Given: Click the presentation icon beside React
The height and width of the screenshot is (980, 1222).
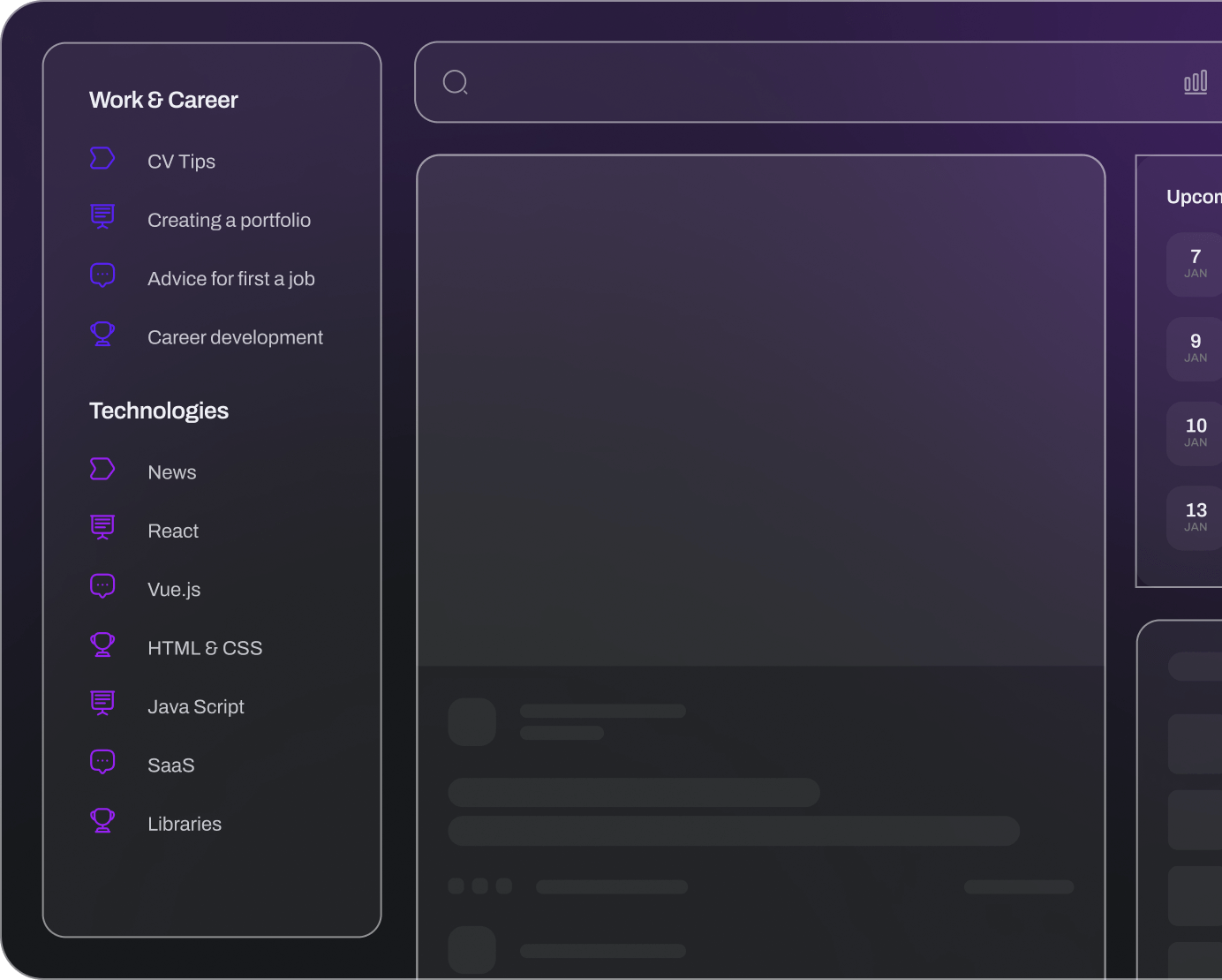Looking at the screenshot, I should (102, 527).
